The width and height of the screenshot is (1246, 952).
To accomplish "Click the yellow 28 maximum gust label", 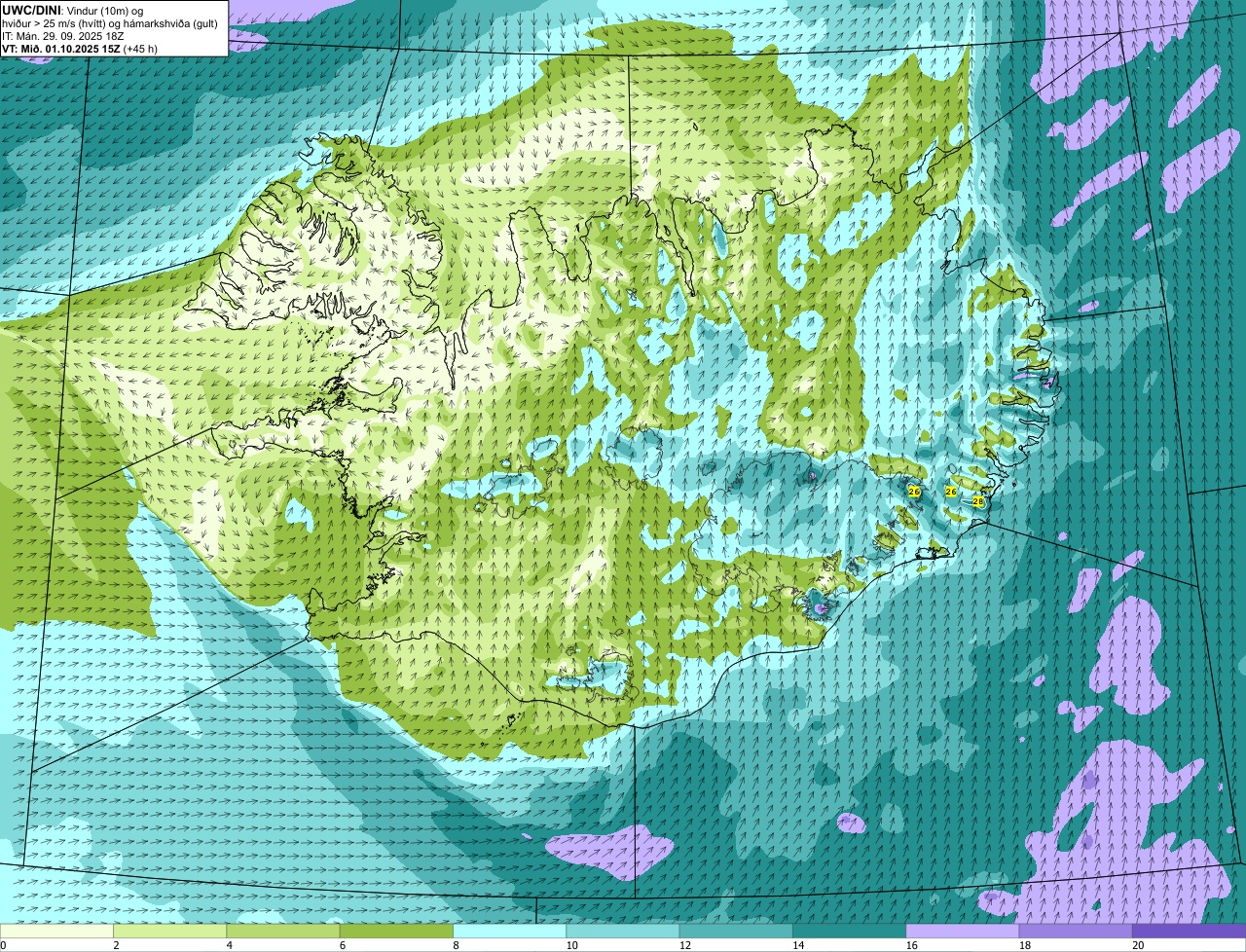I will [978, 501].
